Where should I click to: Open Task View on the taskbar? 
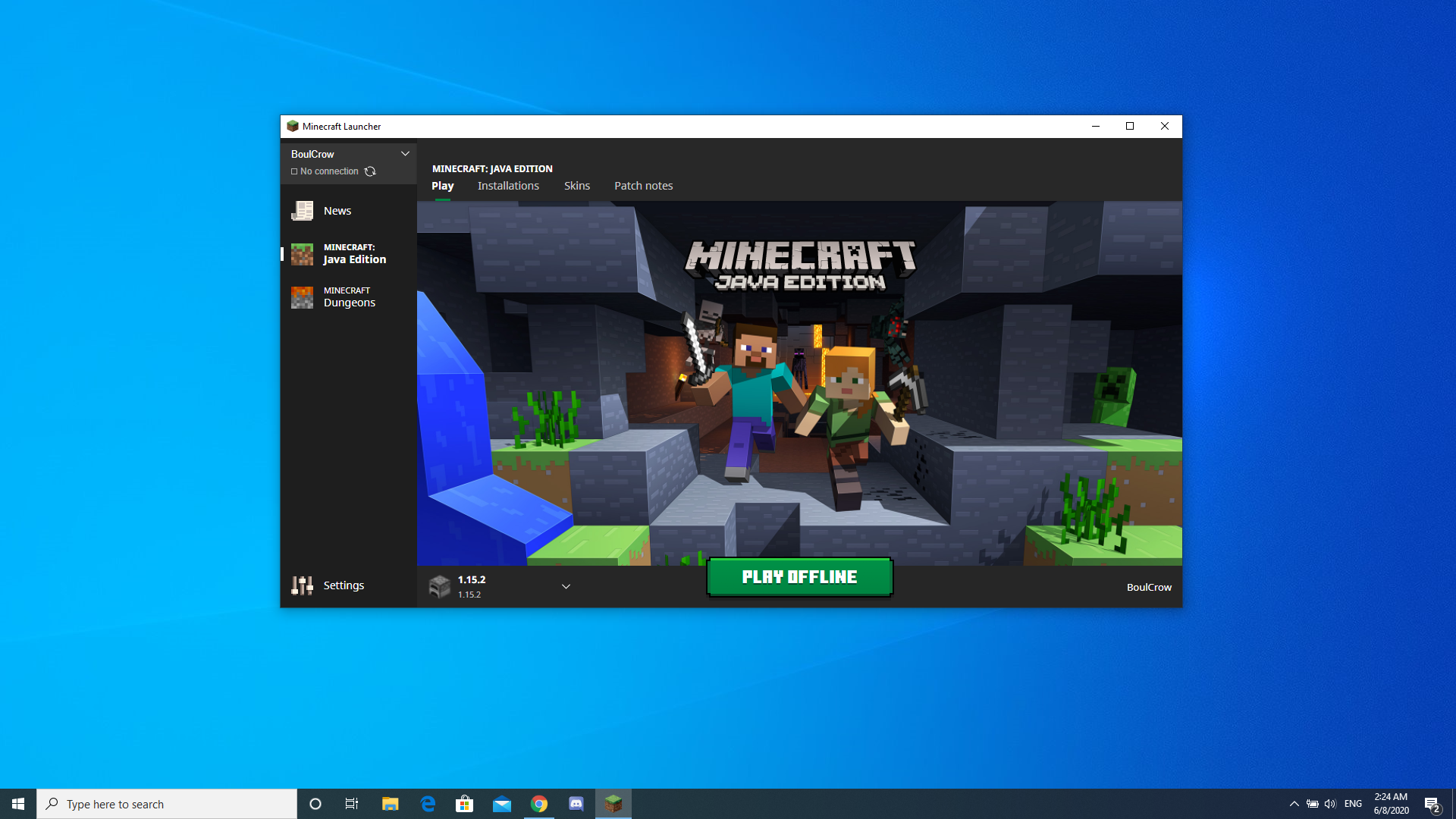352,804
